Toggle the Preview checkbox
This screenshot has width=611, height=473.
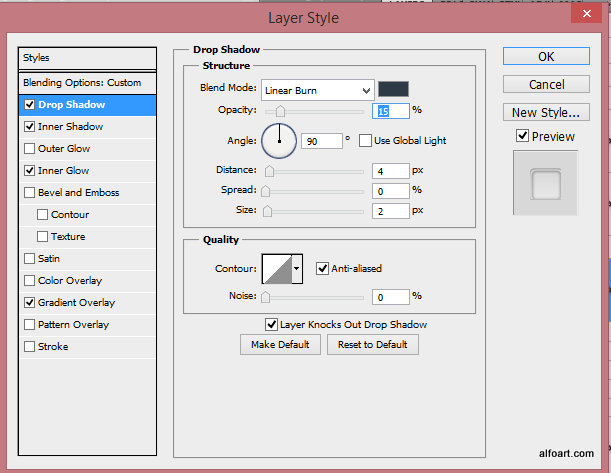[522, 136]
